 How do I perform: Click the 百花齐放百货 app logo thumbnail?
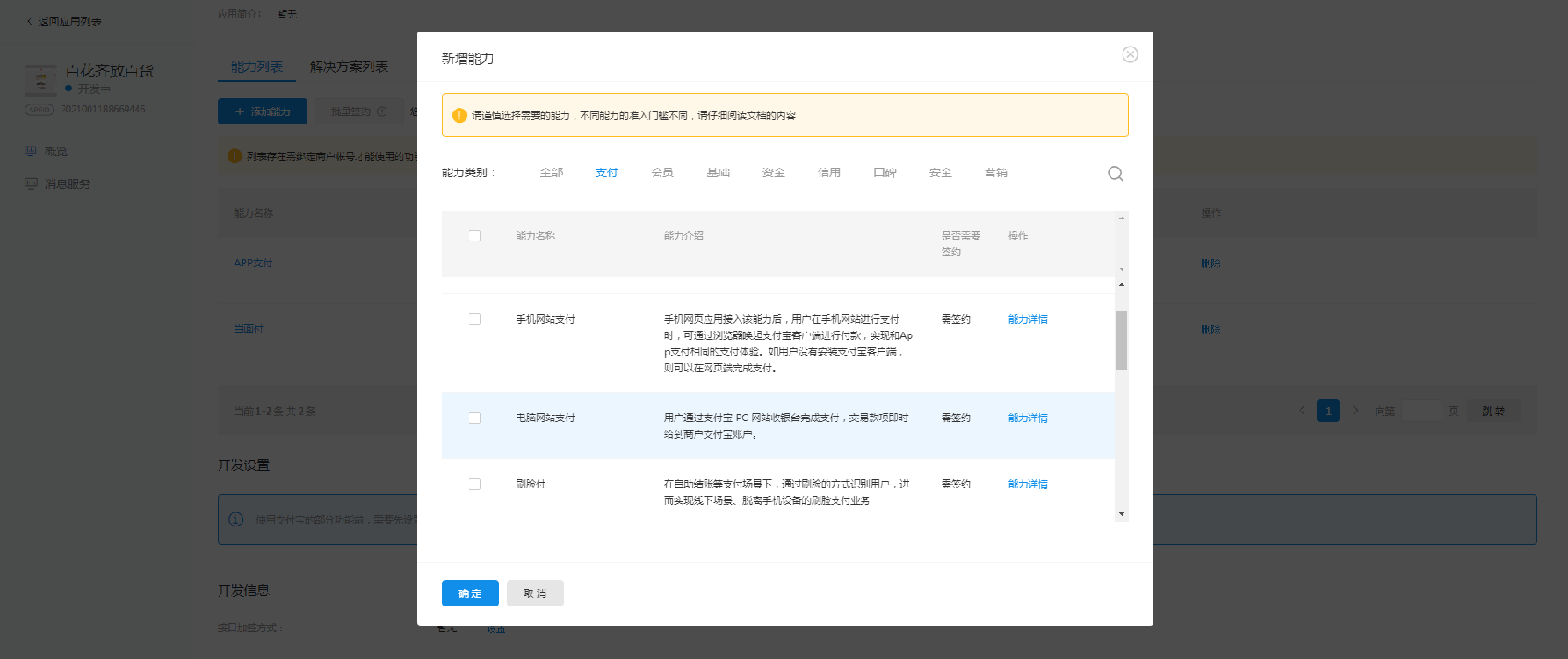pyautogui.click(x=41, y=80)
